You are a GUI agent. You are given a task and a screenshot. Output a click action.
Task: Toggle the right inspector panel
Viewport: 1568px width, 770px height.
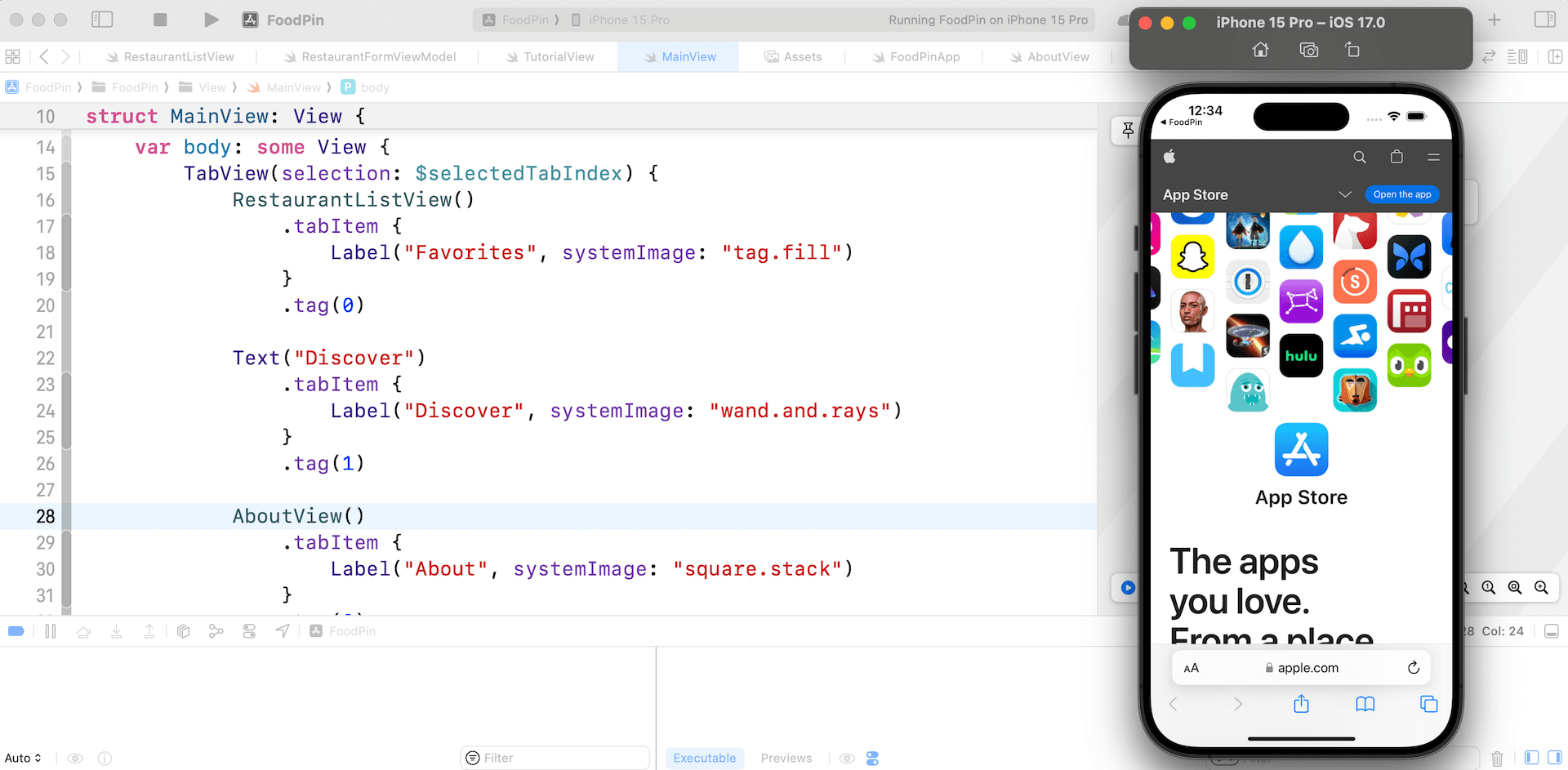tap(1544, 20)
